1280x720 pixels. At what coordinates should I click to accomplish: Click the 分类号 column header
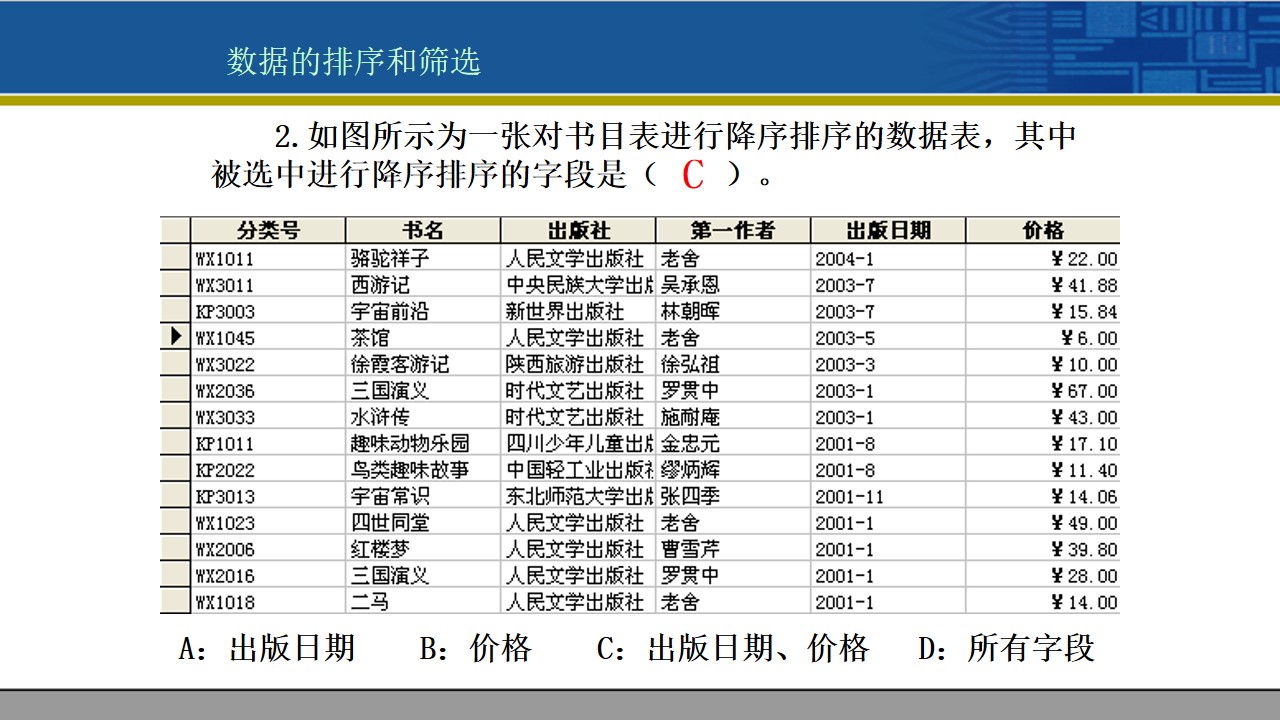tap(268, 230)
